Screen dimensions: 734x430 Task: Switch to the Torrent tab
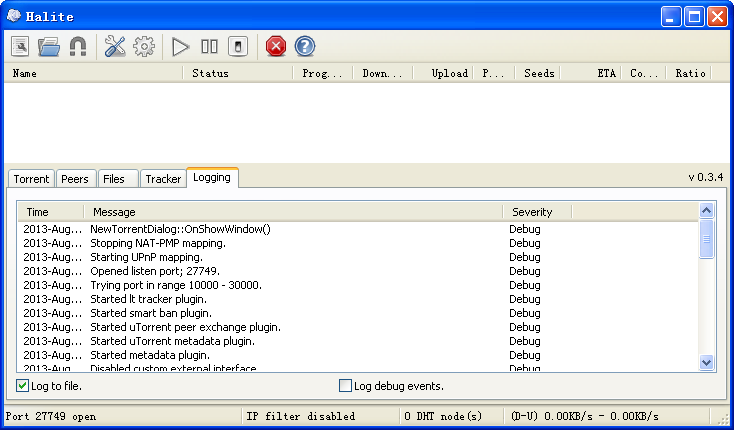30,179
